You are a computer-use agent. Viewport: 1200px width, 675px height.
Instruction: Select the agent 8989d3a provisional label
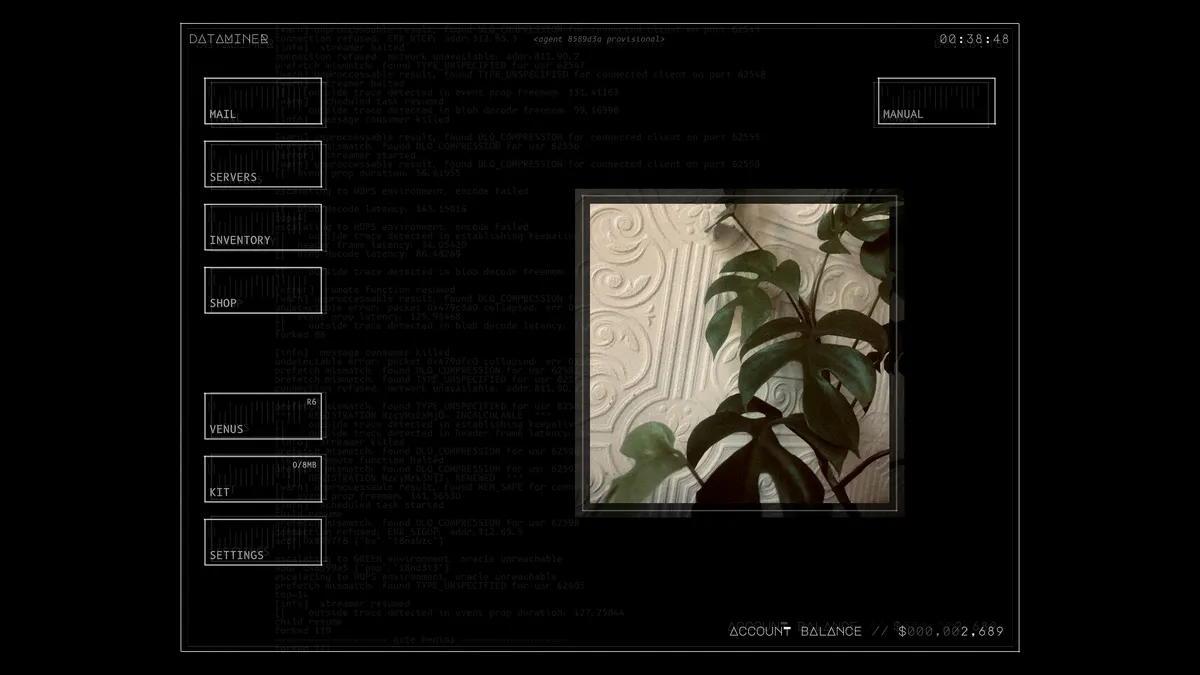pos(598,39)
